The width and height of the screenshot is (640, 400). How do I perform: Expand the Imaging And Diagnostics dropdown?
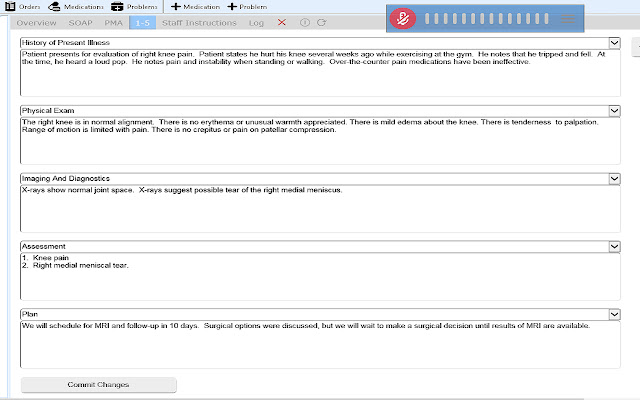[x=614, y=178]
